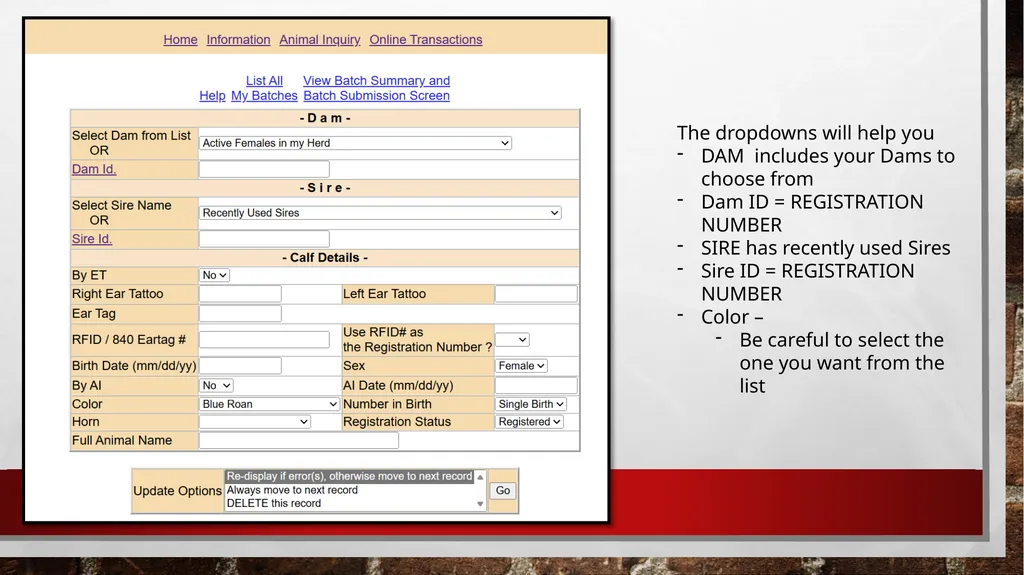Open Online Transactions link
The width and height of the screenshot is (1024, 575).
(x=426, y=40)
